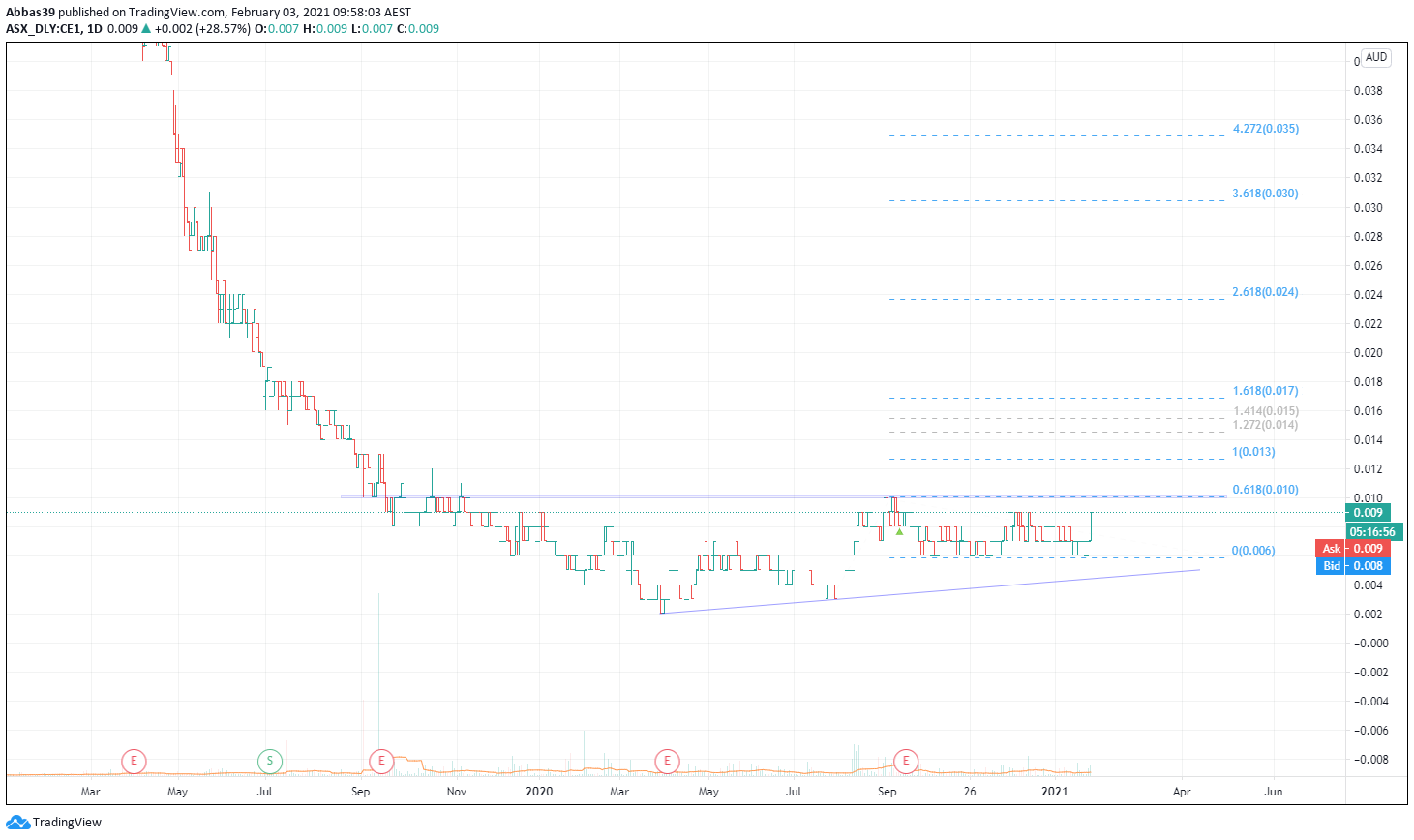The width and height of the screenshot is (1414, 840).
Task: Click the ASX_DLY:CE1 symbol name
Action: coord(44,29)
